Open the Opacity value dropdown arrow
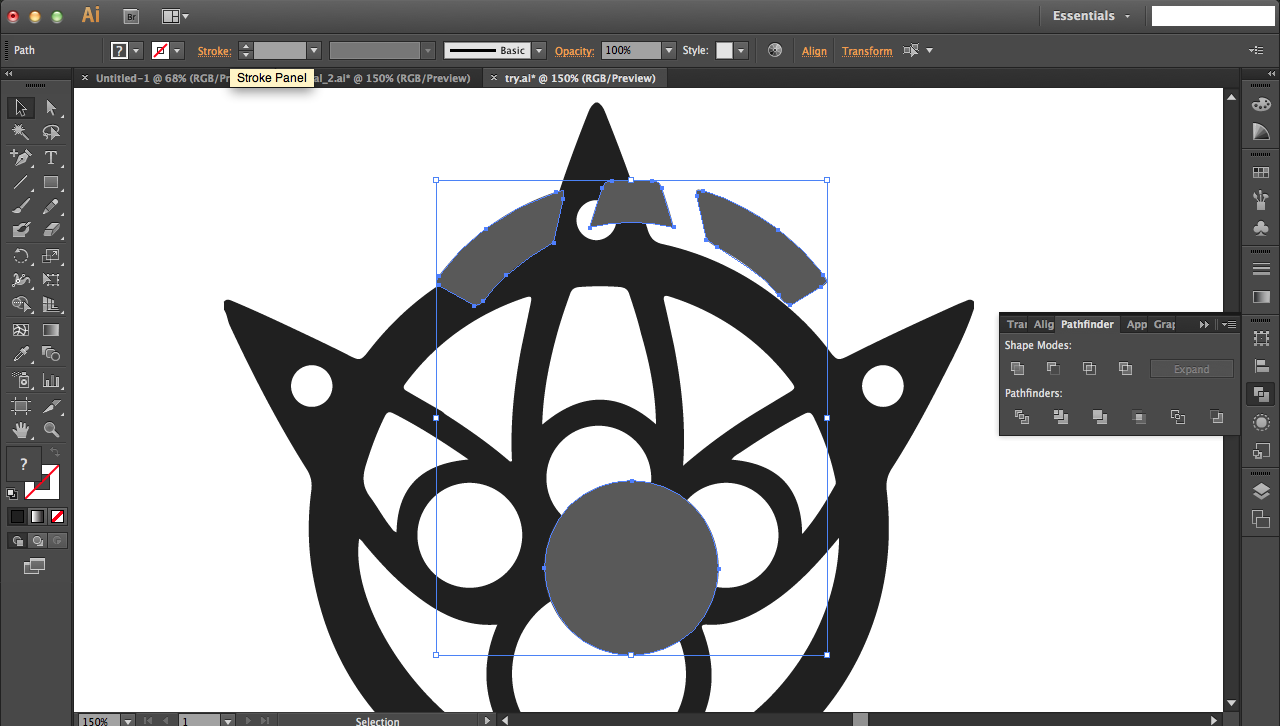 668,50
